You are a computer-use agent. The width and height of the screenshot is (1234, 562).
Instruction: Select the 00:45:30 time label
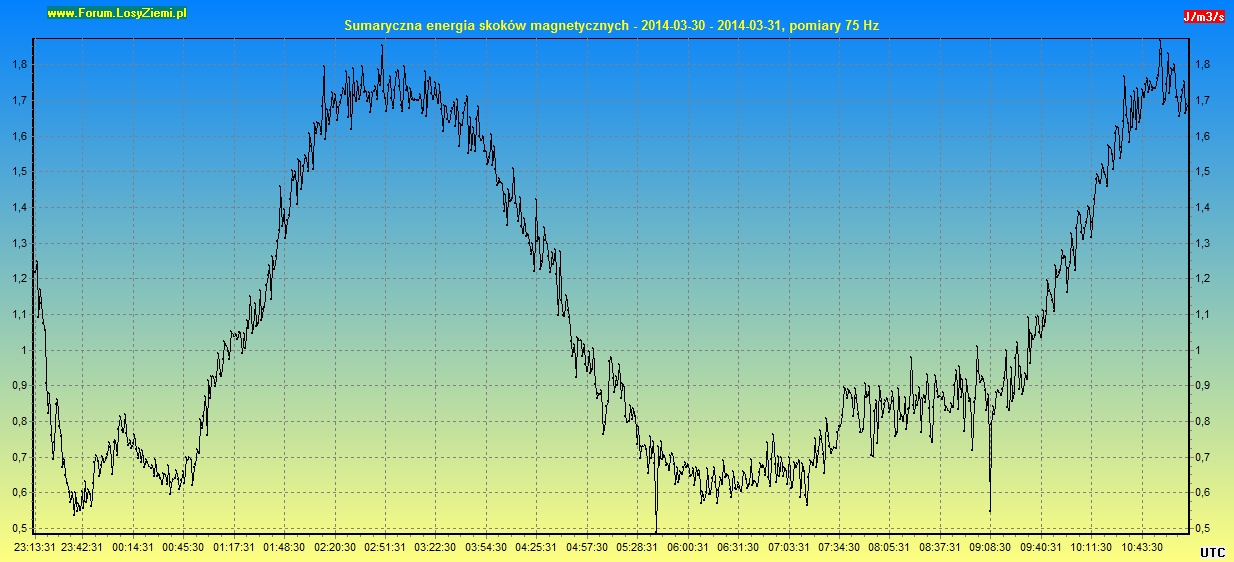(x=183, y=547)
